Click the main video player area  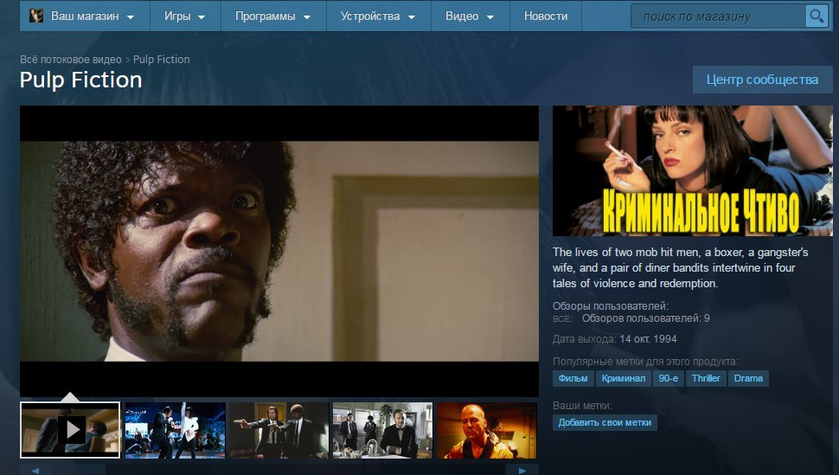tap(279, 251)
